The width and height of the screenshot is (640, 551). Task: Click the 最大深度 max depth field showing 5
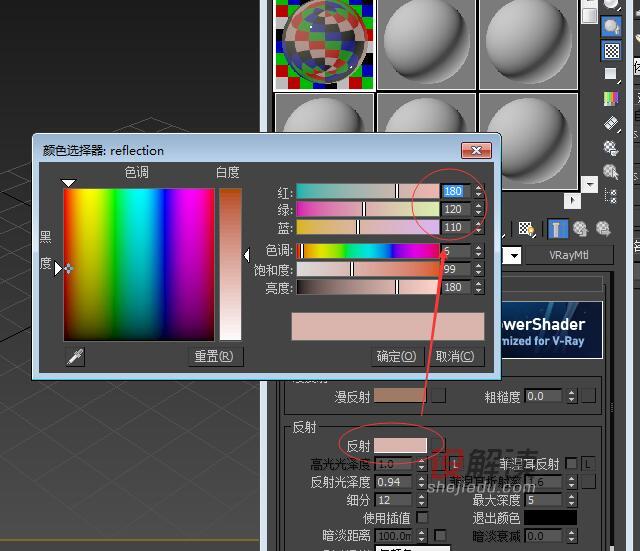point(544,500)
